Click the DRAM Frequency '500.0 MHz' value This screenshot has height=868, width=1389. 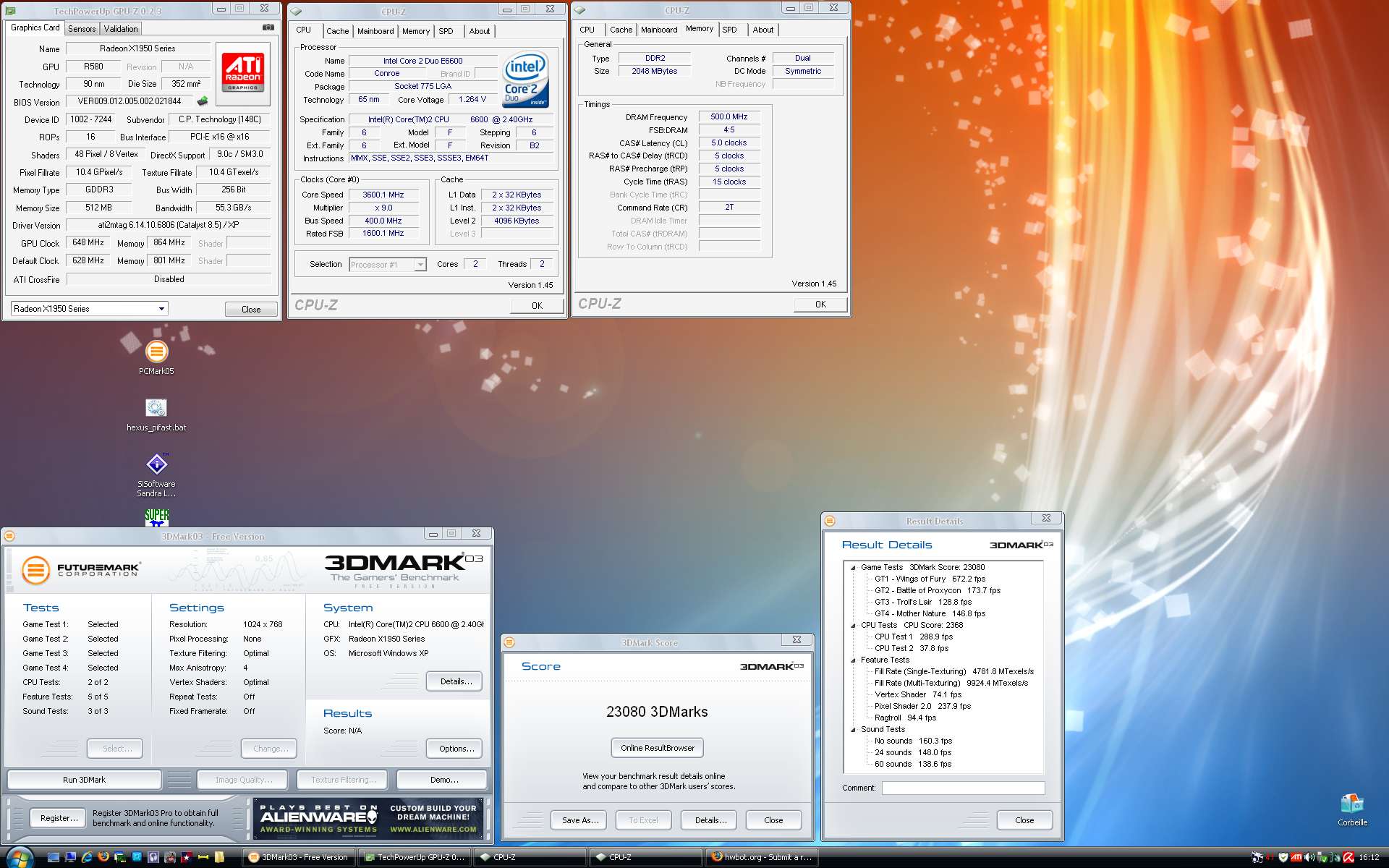coord(729,117)
